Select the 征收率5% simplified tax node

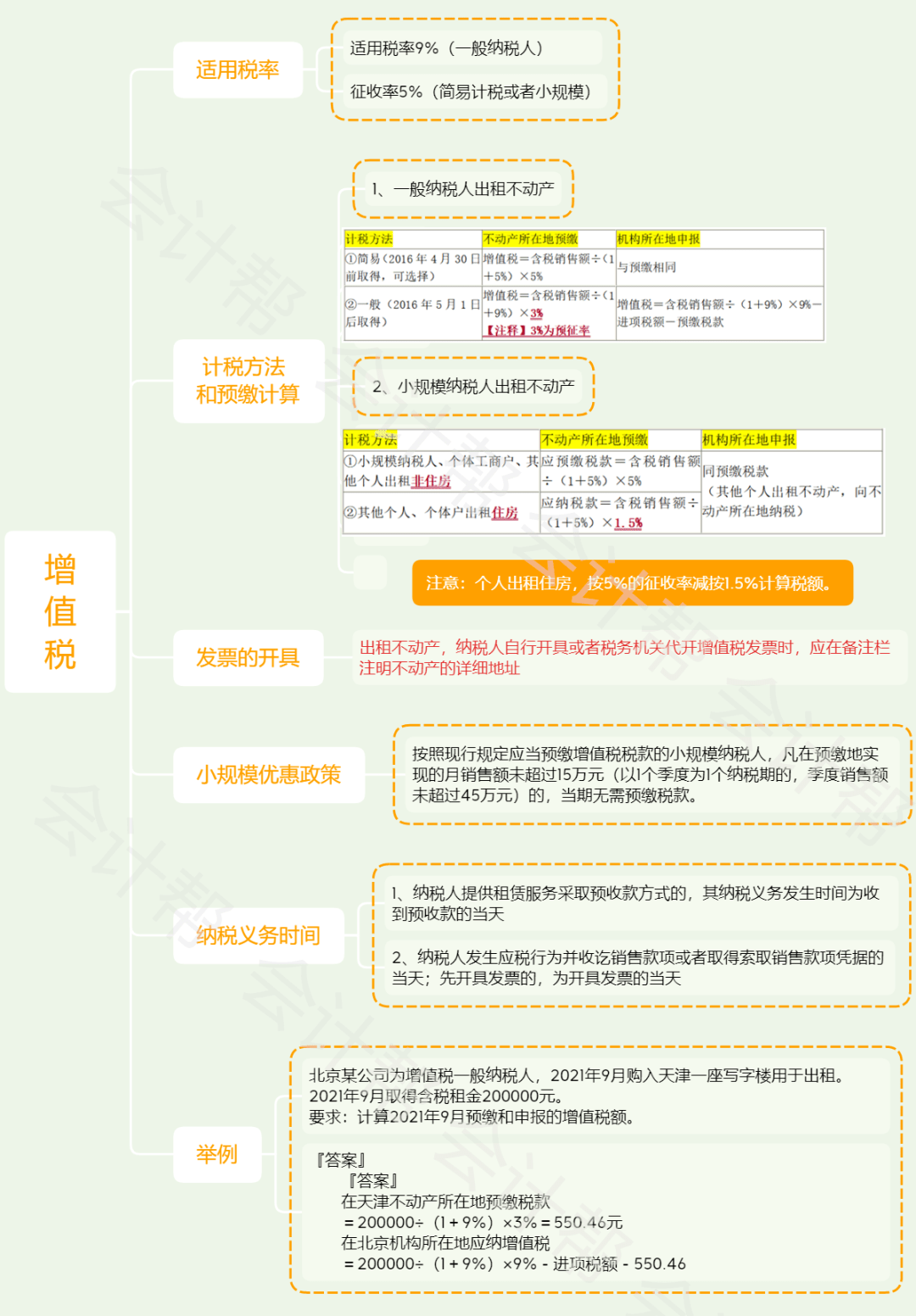point(472,92)
